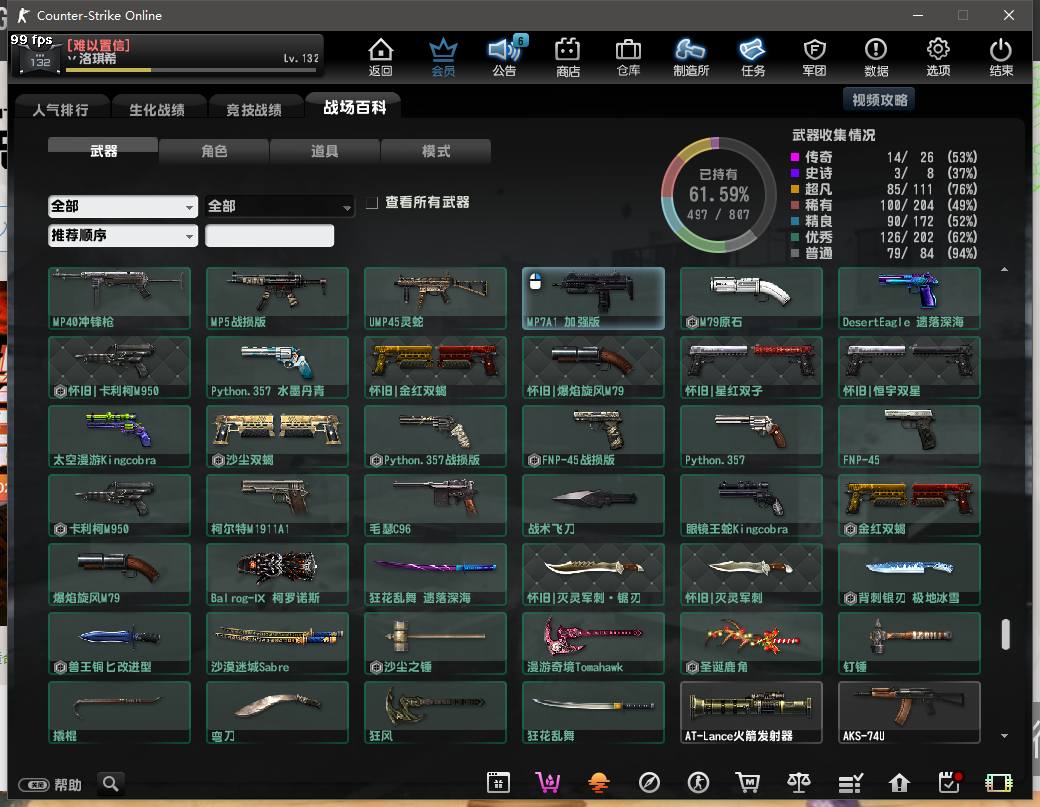Image resolution: width=1040 pixels, height=807 pixels.
Task: Click the magnifier search icon beside 帮助
Action: click(x=111, y=784)
